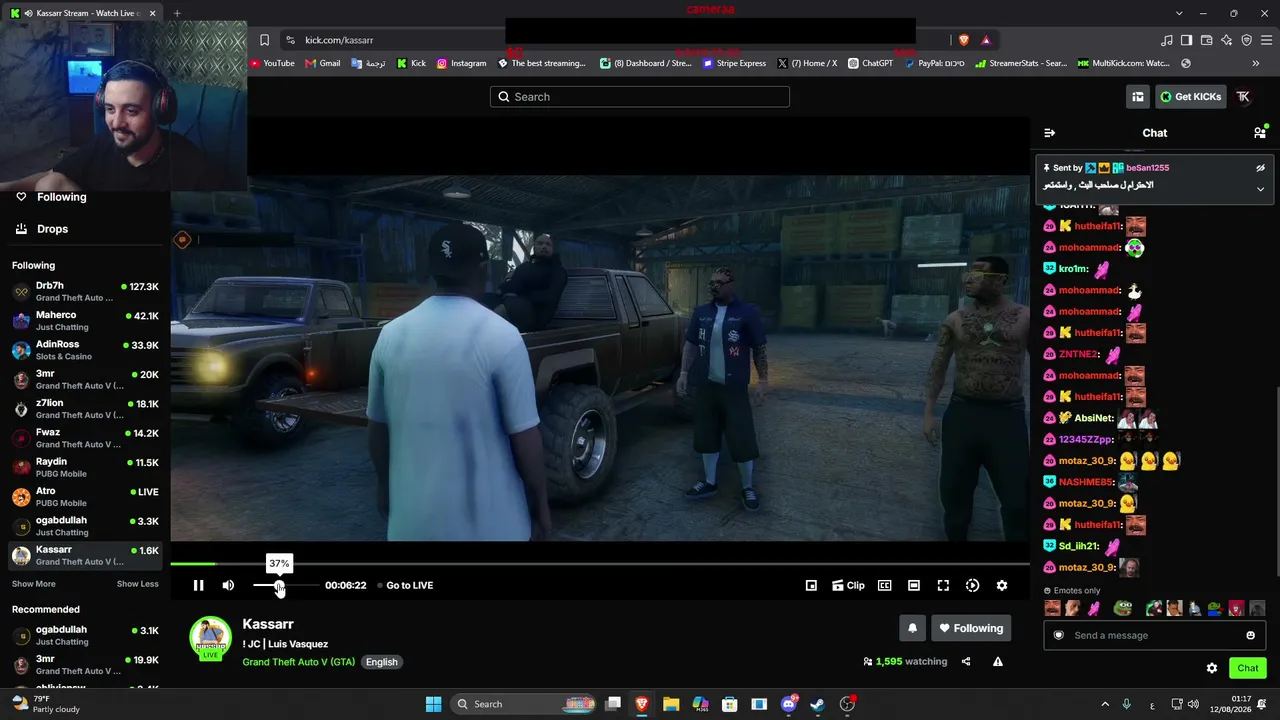Collapse list with Show Less
The width and height of the screenshot is (1280, 720).
[138, 584]
